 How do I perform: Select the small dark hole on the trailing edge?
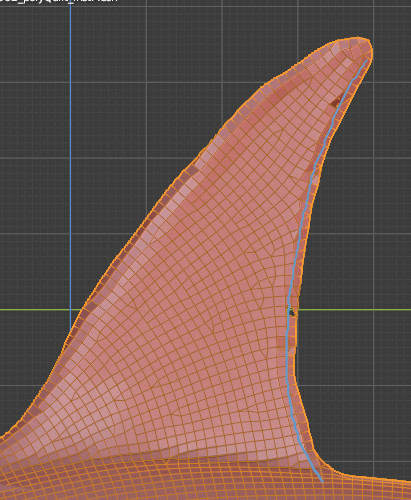[x=292, y=313]
